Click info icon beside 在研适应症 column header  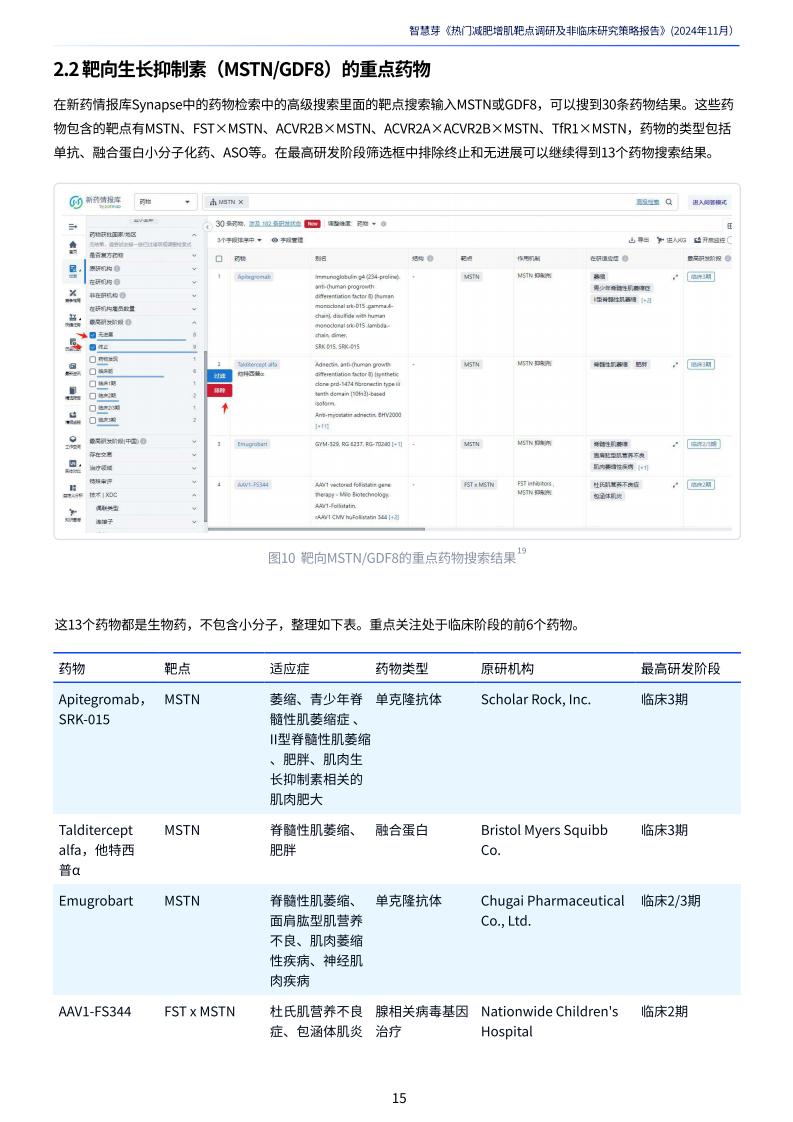pyautogui.click(x=625, y=258)
